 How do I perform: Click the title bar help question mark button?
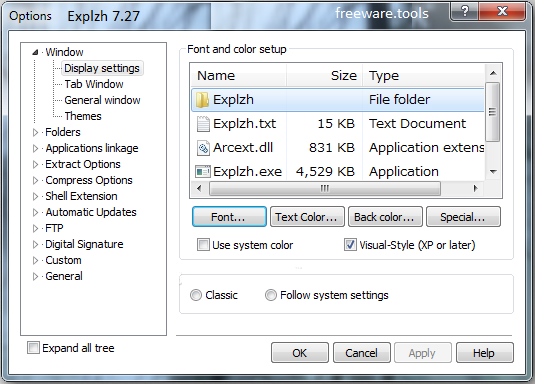point(465,12)
